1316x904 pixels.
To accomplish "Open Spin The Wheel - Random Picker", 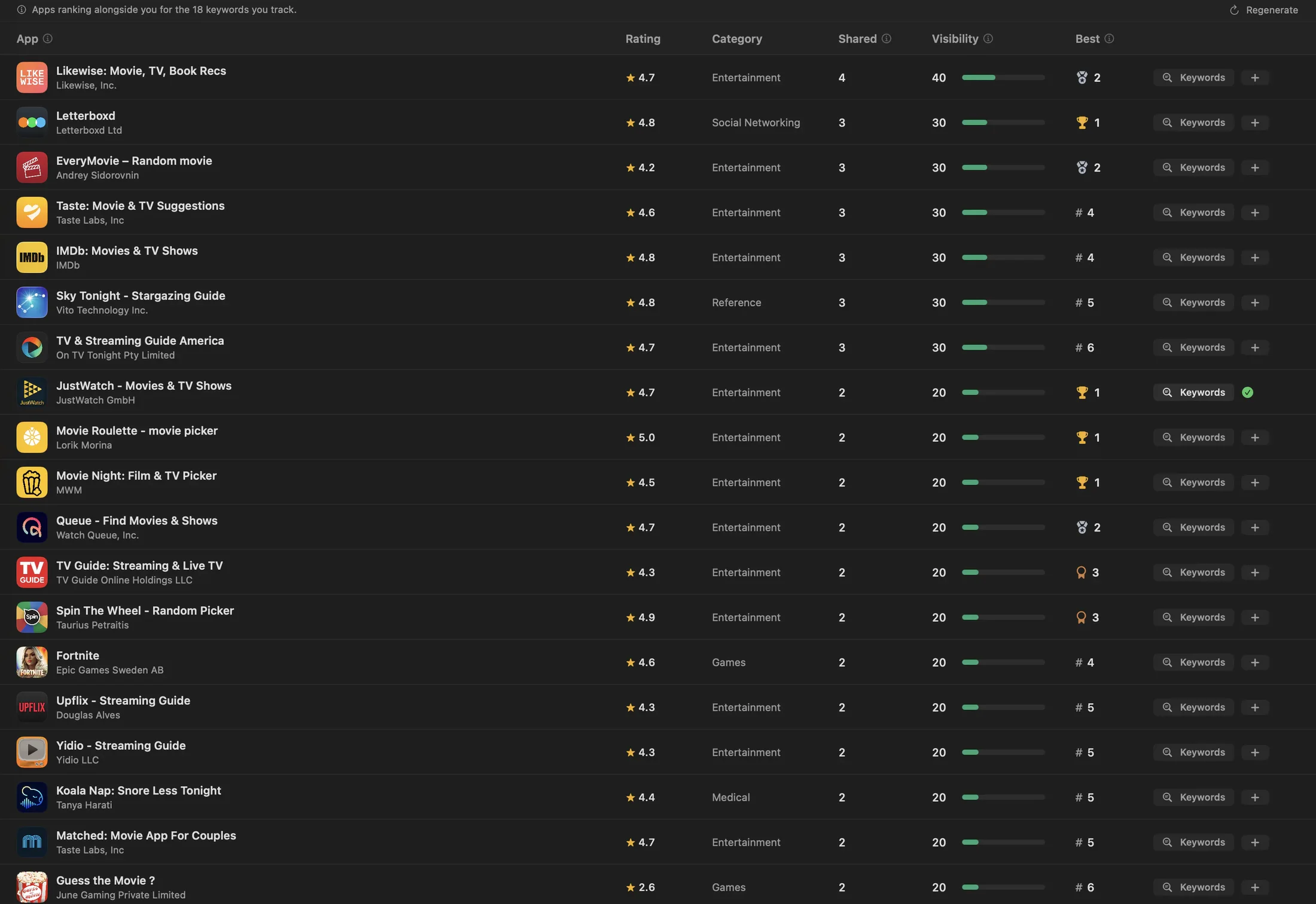I will click(x=145, y=610).
